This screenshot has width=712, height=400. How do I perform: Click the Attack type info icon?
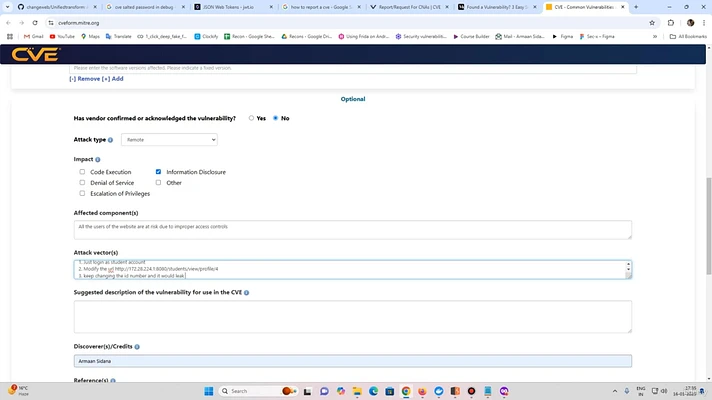(110, 140)
